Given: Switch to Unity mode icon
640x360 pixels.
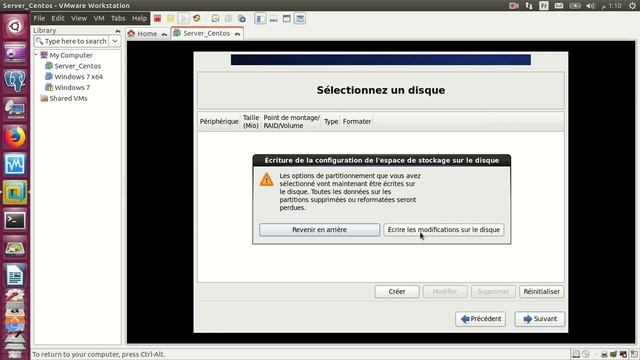Looking at the screenshot, I should coord(300,18).
